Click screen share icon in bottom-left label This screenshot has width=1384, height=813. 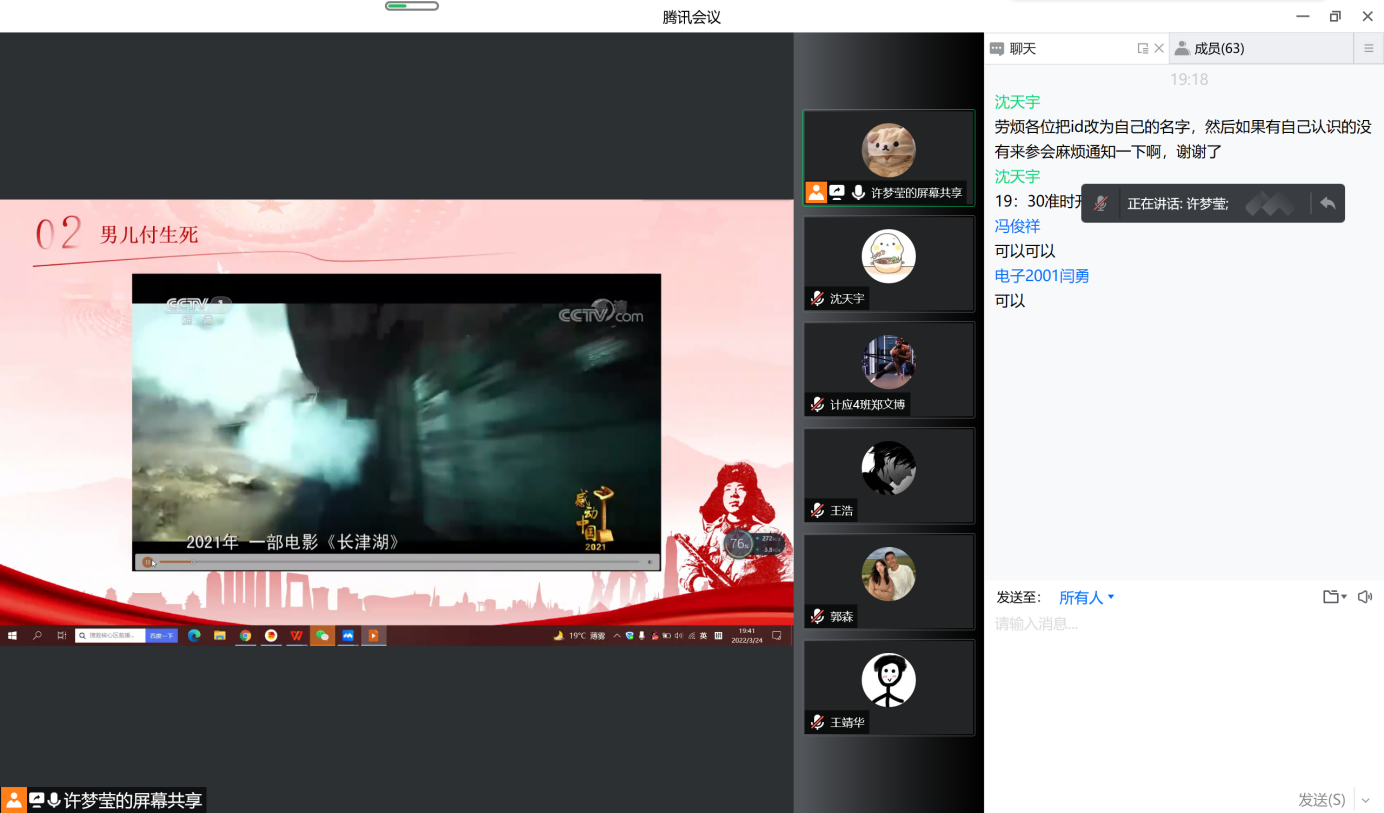[36, 800]
